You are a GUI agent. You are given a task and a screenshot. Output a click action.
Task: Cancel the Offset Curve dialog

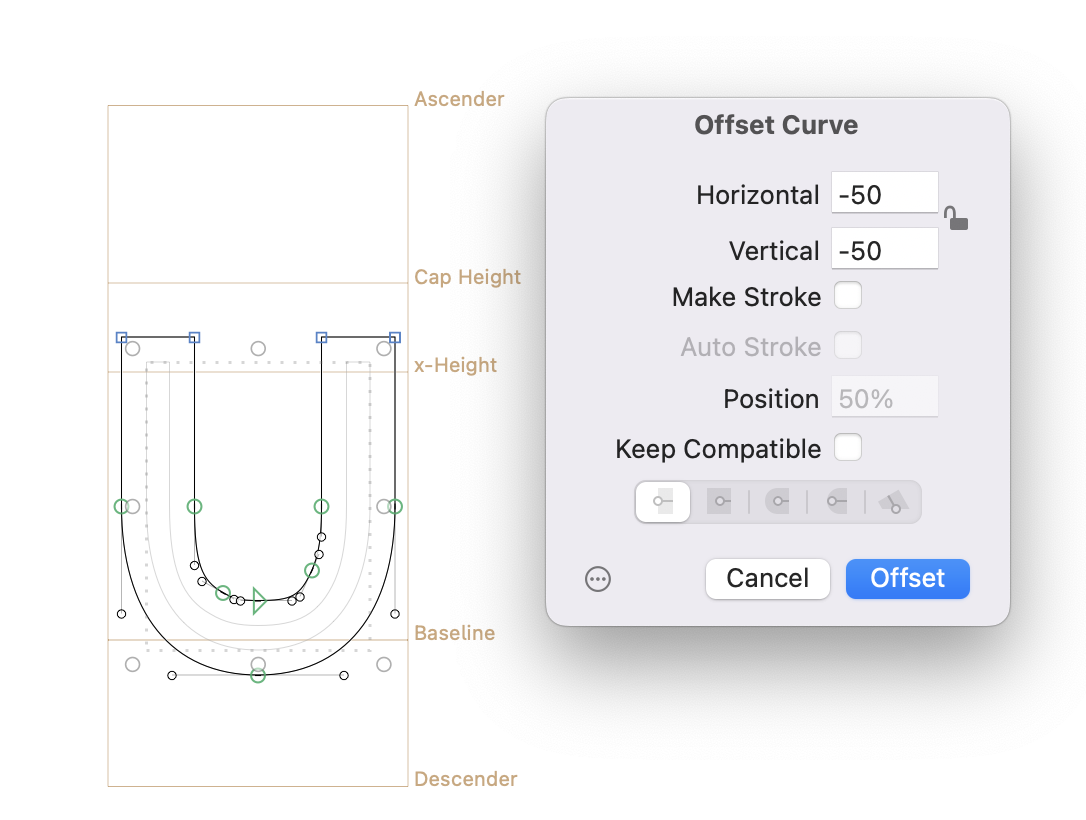click(x=767, y=579)
